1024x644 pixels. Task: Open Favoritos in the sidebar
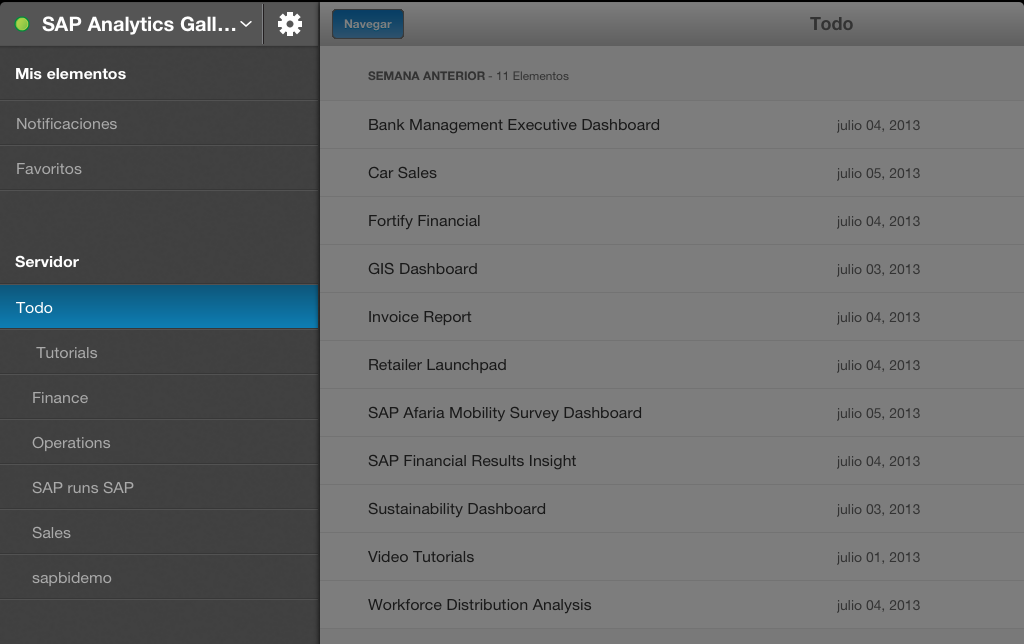(49, 169)
